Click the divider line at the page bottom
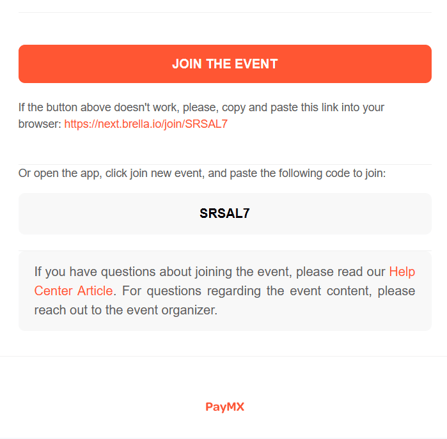447x439 pixels. (x=223, y=438)
